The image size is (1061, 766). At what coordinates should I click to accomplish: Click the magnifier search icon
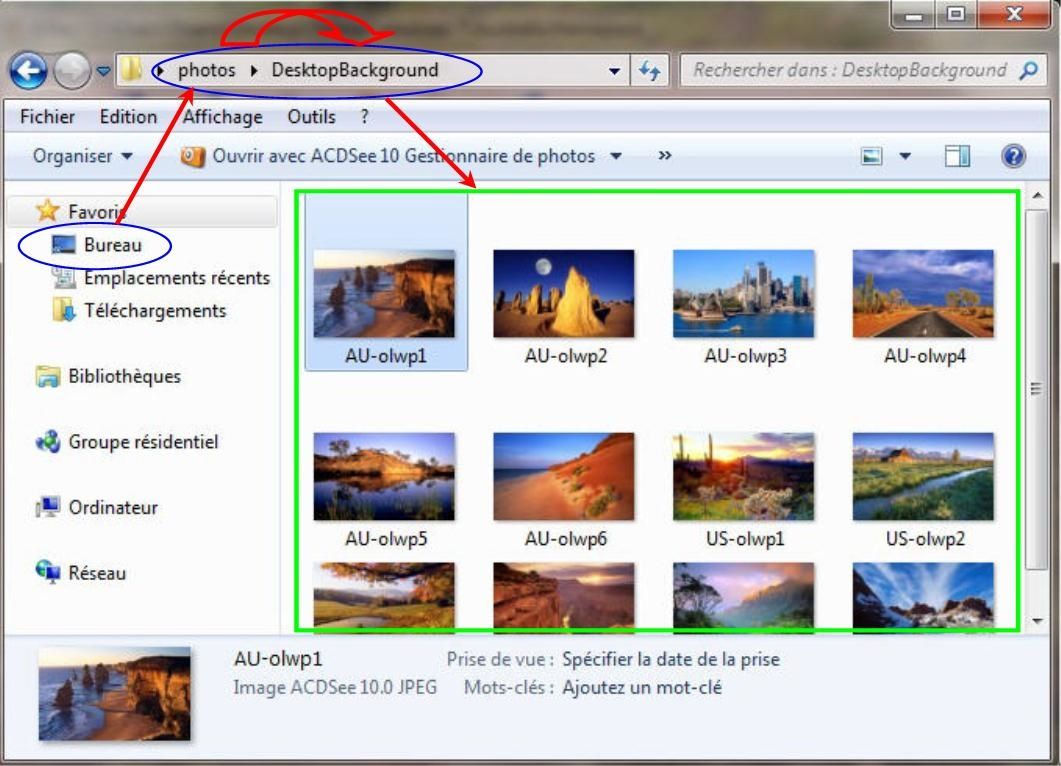pyautogui.click(x=1029, y=70)
